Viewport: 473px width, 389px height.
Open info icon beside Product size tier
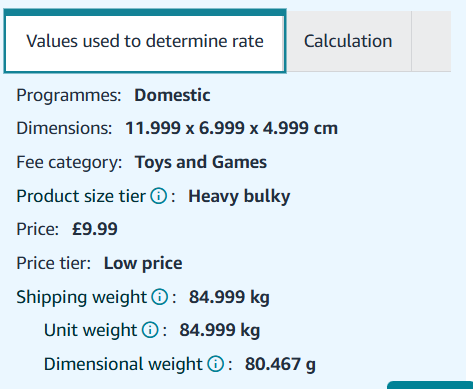pyautogui.click(x=159, y=196)
